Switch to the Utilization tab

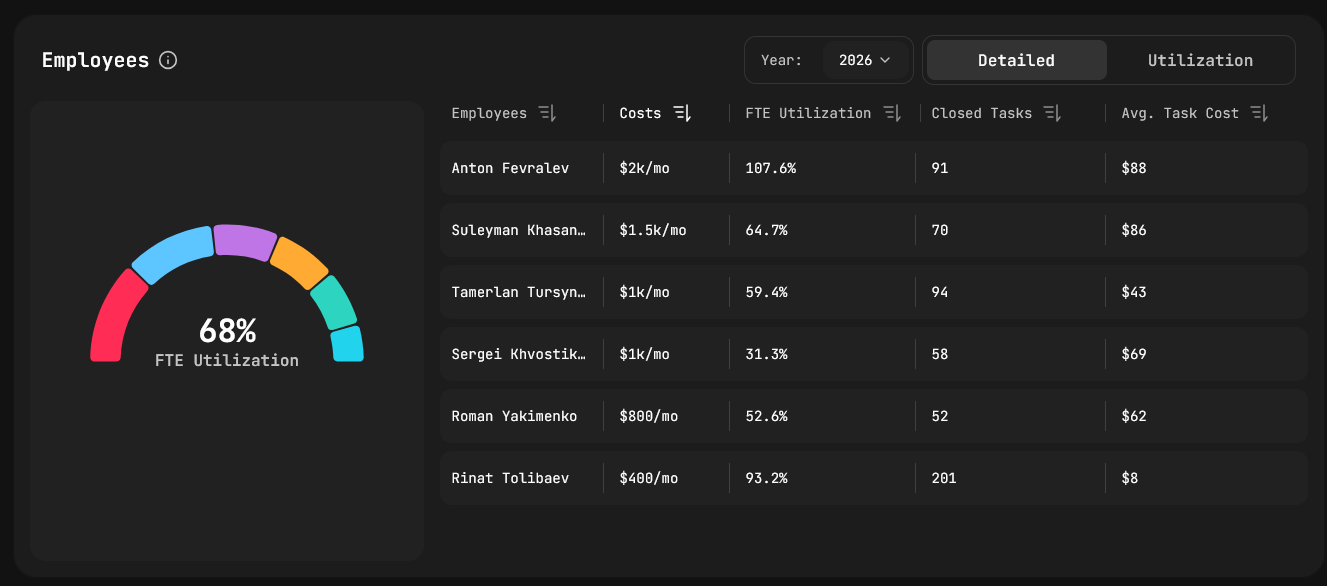(1200, 60)
